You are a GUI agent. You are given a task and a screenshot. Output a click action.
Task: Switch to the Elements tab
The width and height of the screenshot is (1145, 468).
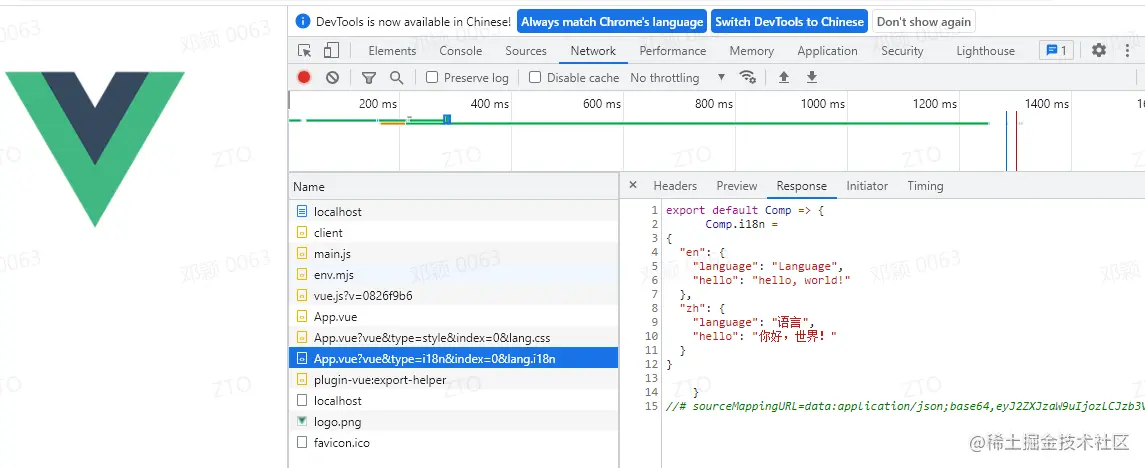pyautogui.click(x=392, y=51)
